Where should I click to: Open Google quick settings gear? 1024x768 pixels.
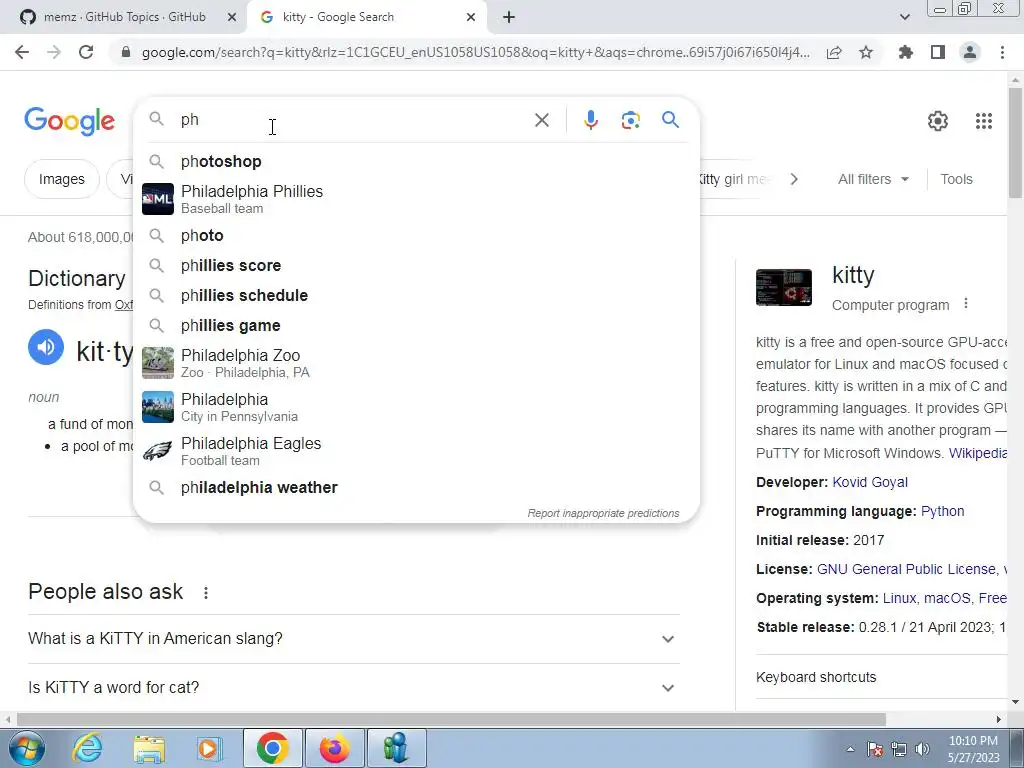tap(938, 121)
